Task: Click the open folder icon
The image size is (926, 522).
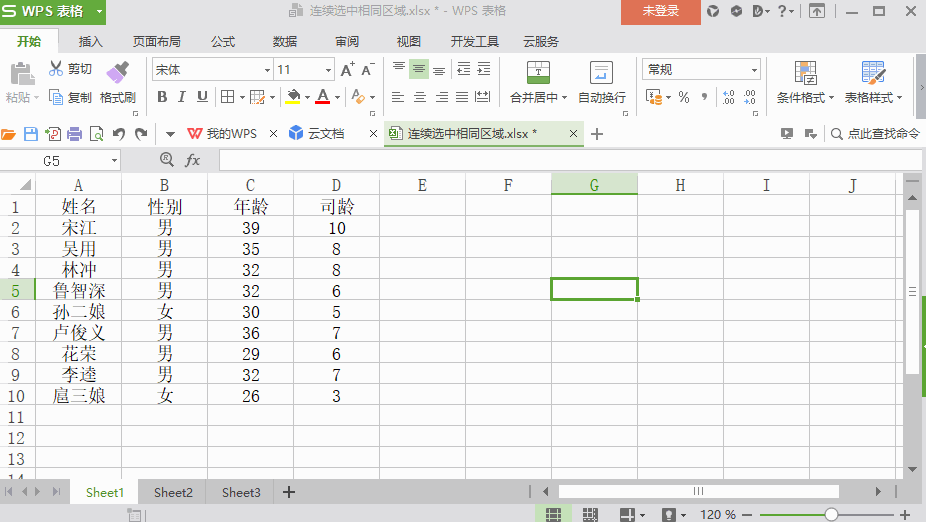Action: pos(8,135)
